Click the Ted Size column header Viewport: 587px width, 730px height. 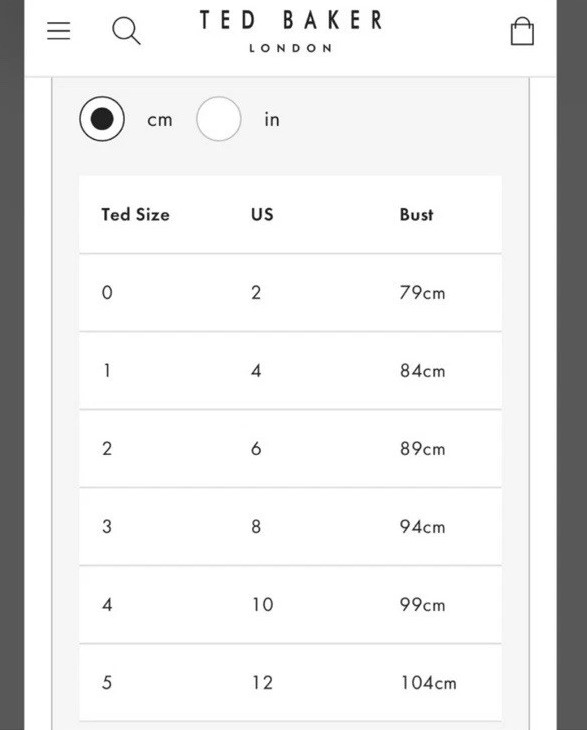tap(135, 214)
